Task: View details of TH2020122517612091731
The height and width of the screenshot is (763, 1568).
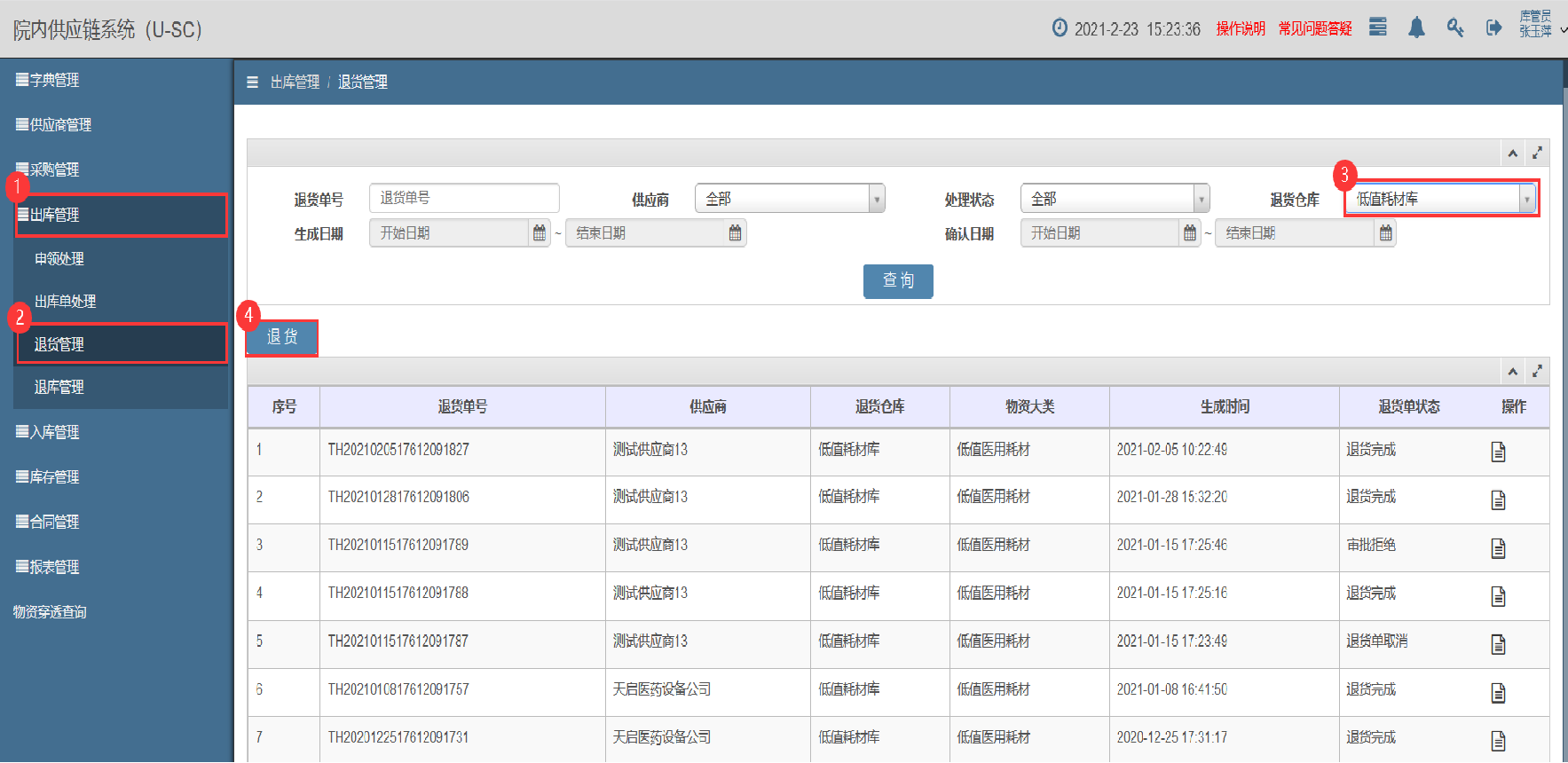Action: click(1499, 740)
